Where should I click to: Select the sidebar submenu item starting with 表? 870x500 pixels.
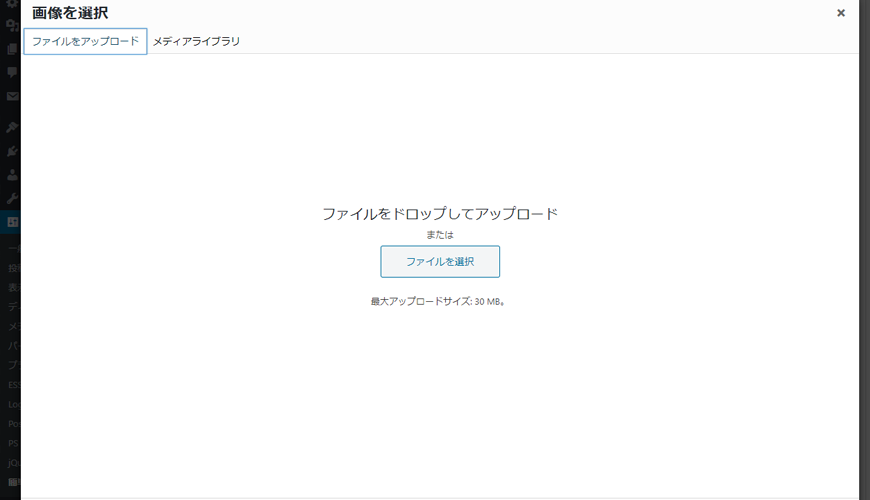(13, 288)
